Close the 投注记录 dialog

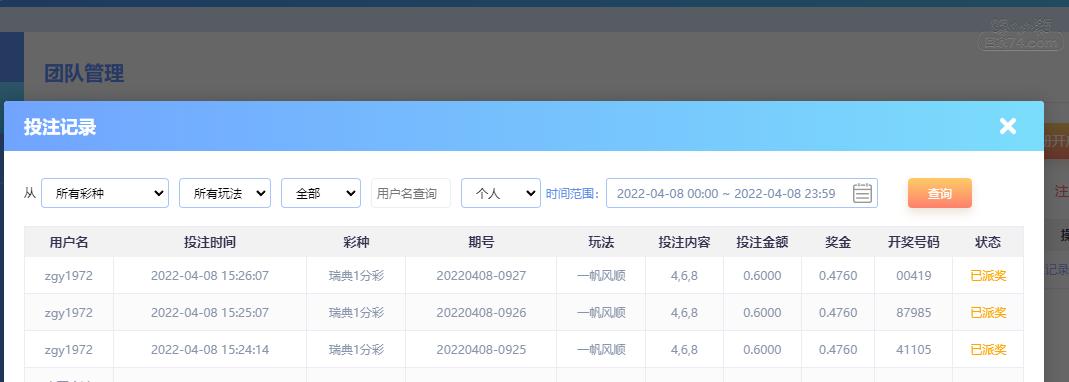click(x=1008, y=126)
